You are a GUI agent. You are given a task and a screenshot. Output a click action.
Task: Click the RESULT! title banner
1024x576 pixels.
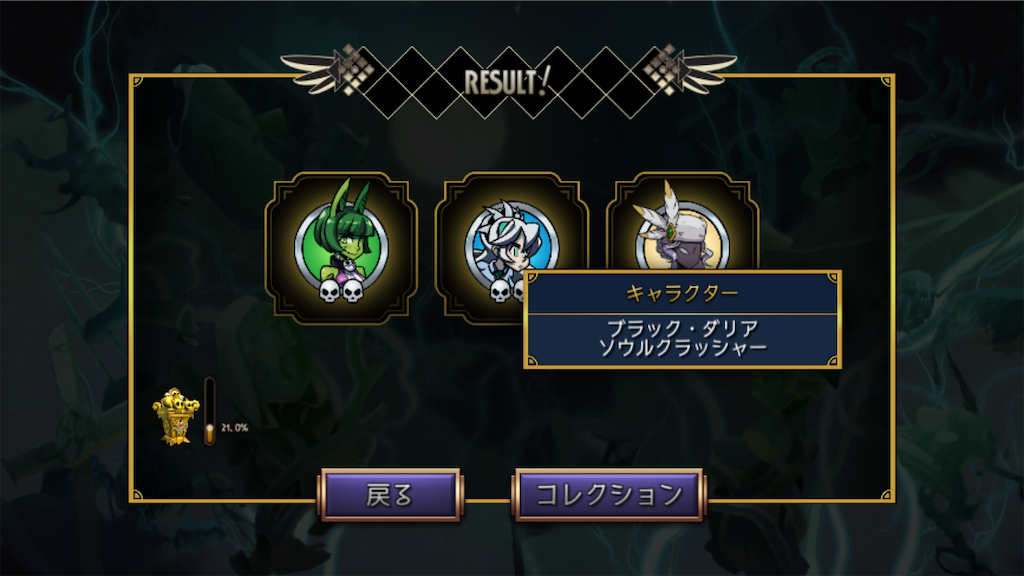point(507,82)
